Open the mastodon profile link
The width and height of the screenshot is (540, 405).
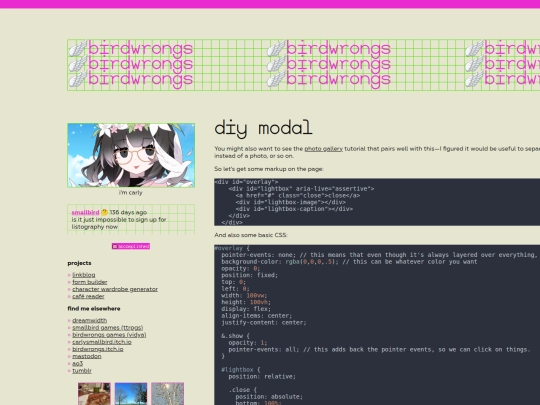[87, 356]
